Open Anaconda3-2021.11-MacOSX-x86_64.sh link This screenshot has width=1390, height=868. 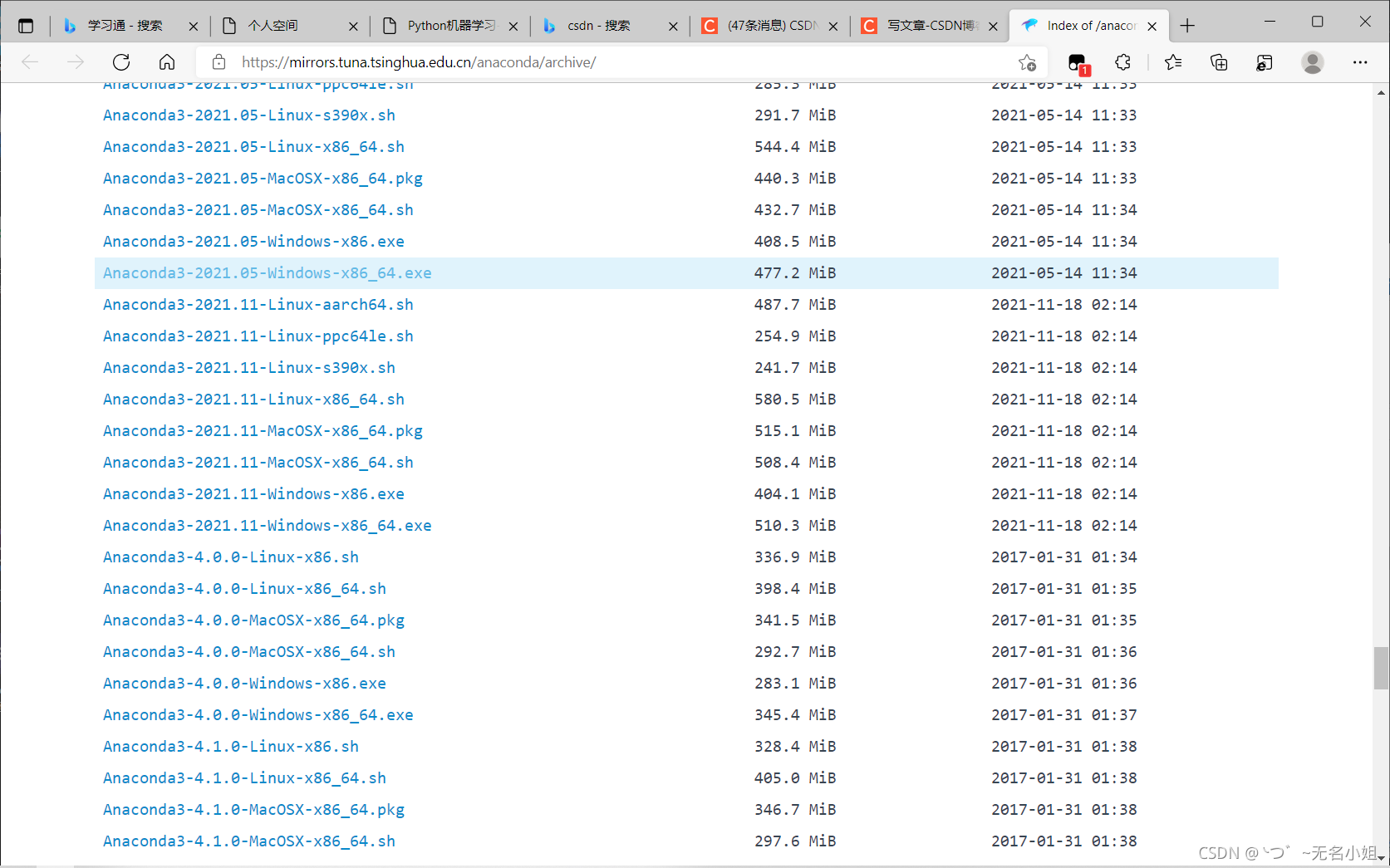(258, 463)
